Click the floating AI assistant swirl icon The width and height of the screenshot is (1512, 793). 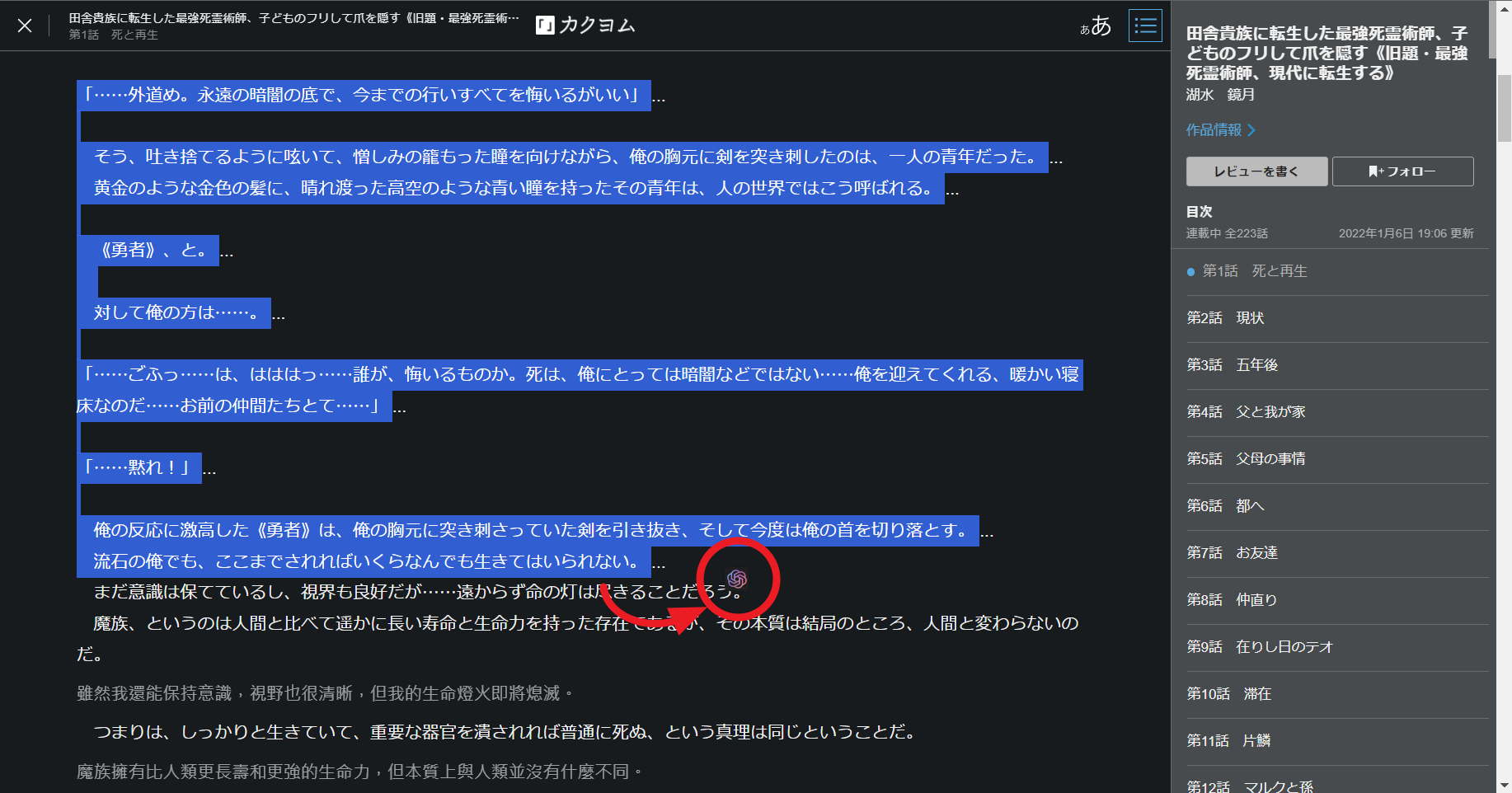[737, 579]
